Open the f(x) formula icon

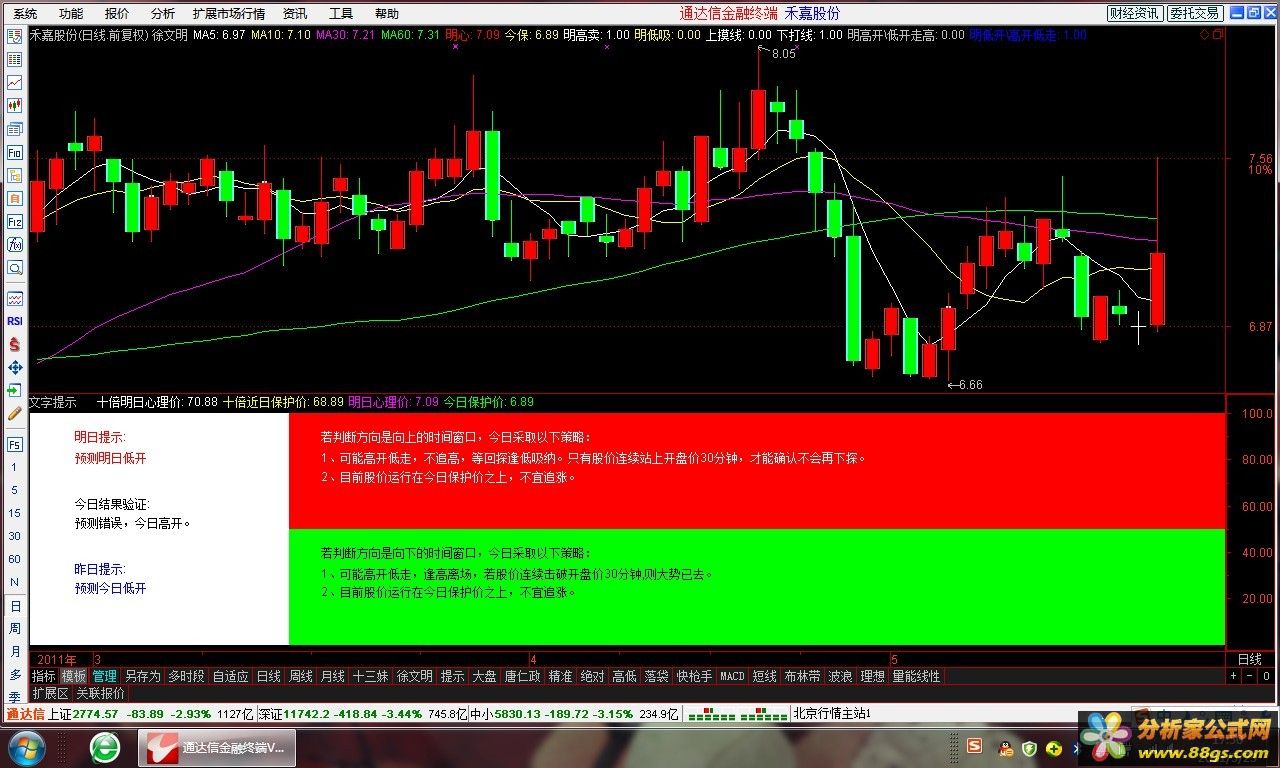(x=15, y=245)
